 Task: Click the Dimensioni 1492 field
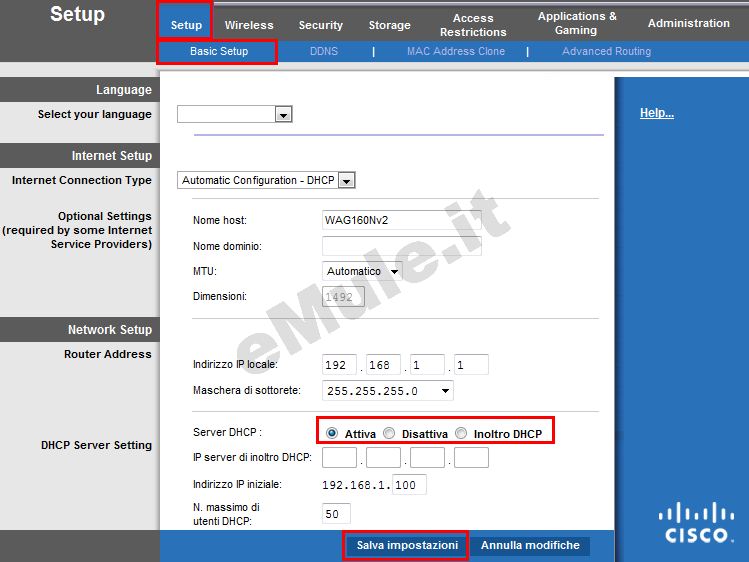[x=343, y=297]
